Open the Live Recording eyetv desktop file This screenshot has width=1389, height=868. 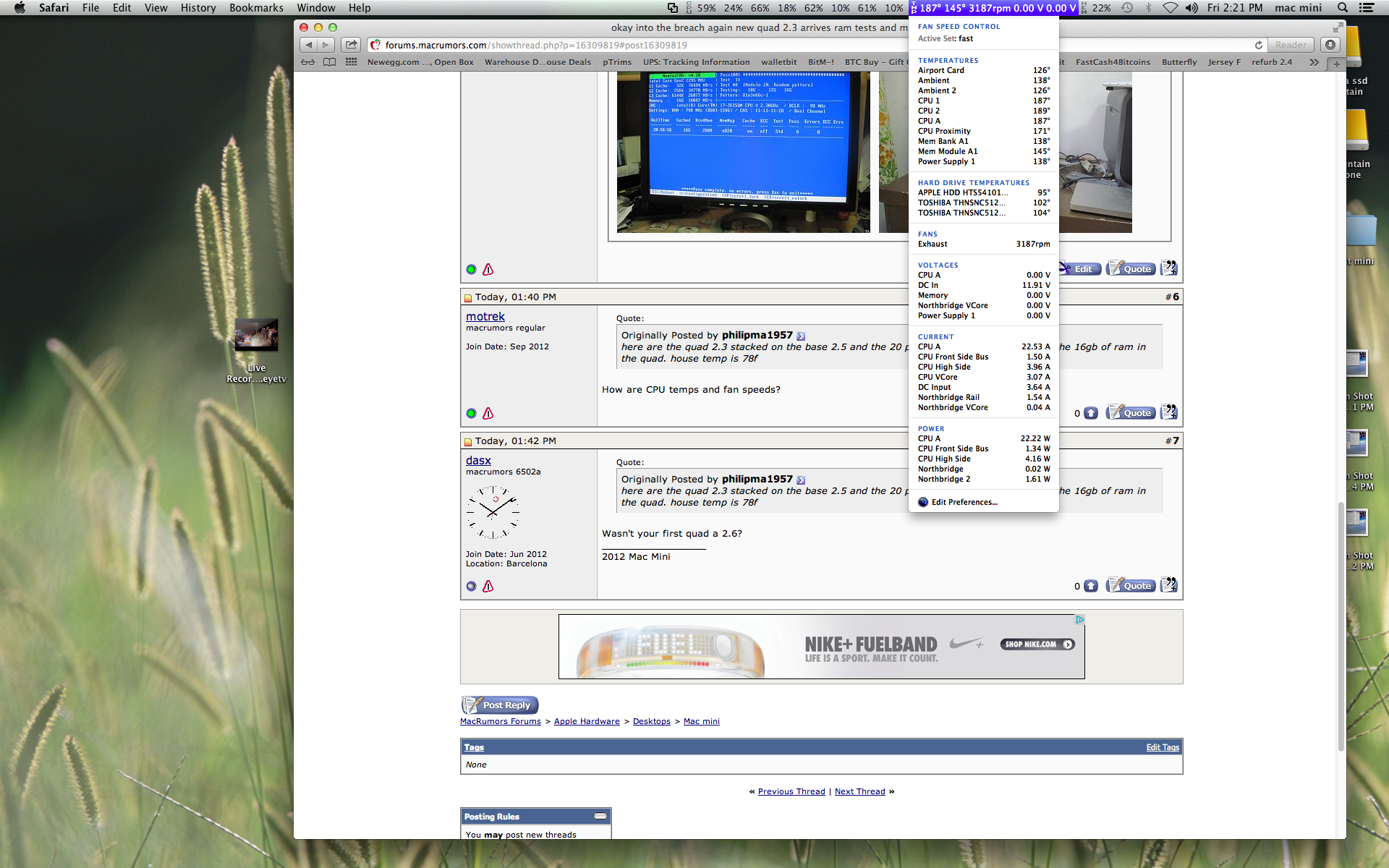(x=256, y=351)
